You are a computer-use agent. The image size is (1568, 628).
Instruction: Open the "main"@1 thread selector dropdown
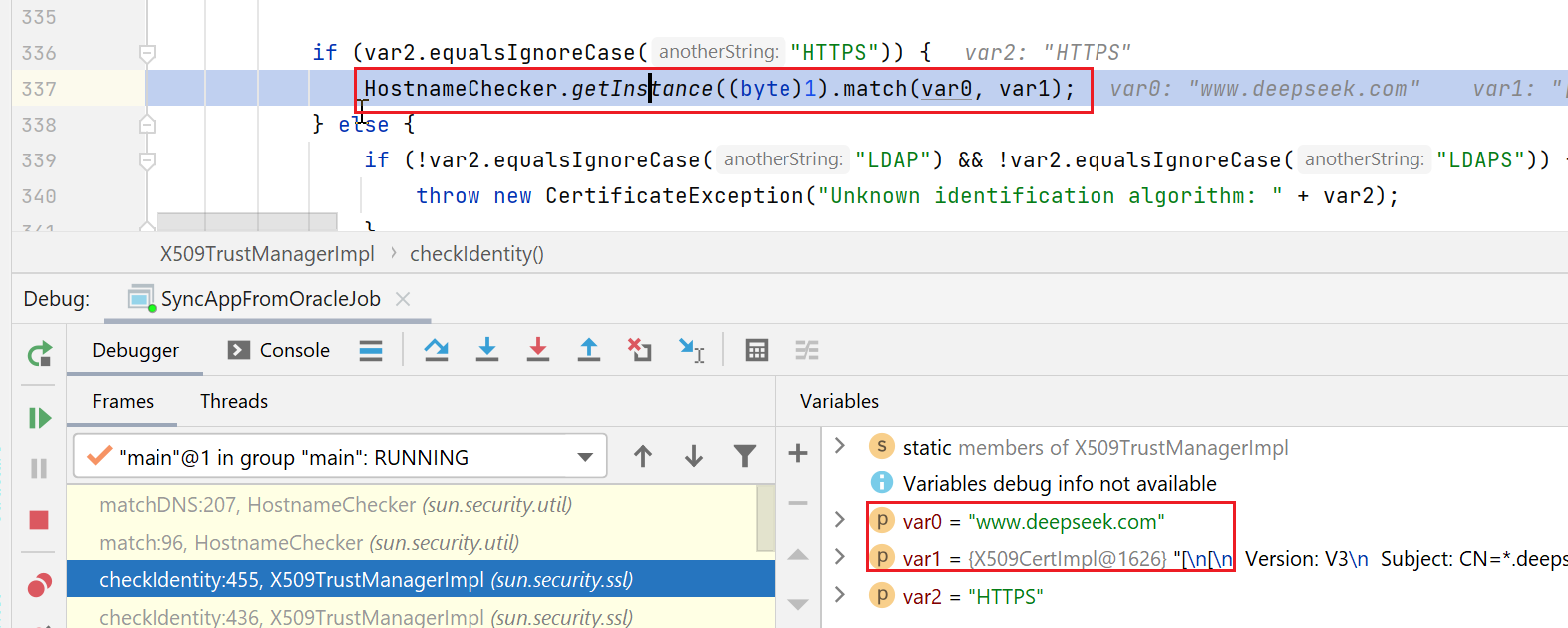tap(585, 458)
